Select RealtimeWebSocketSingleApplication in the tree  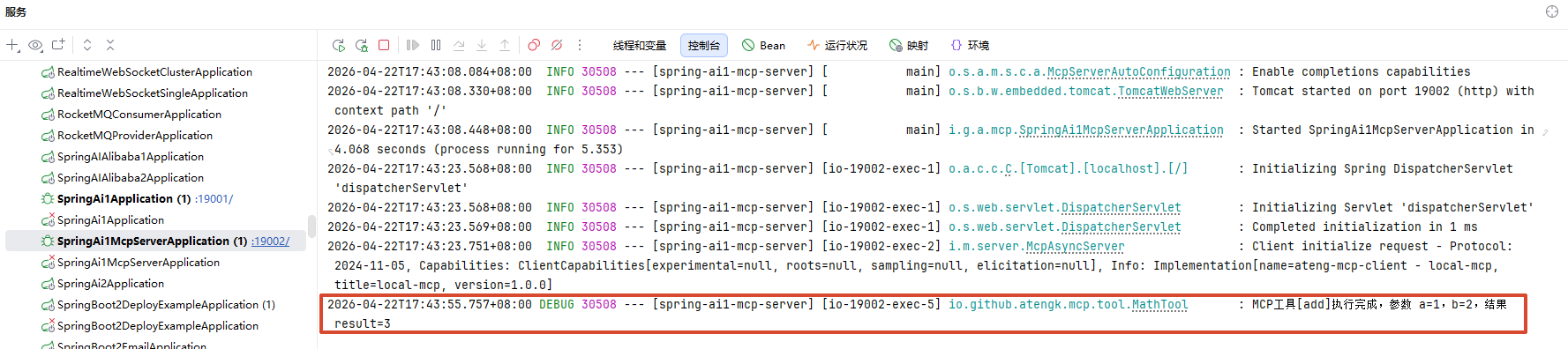153,93
